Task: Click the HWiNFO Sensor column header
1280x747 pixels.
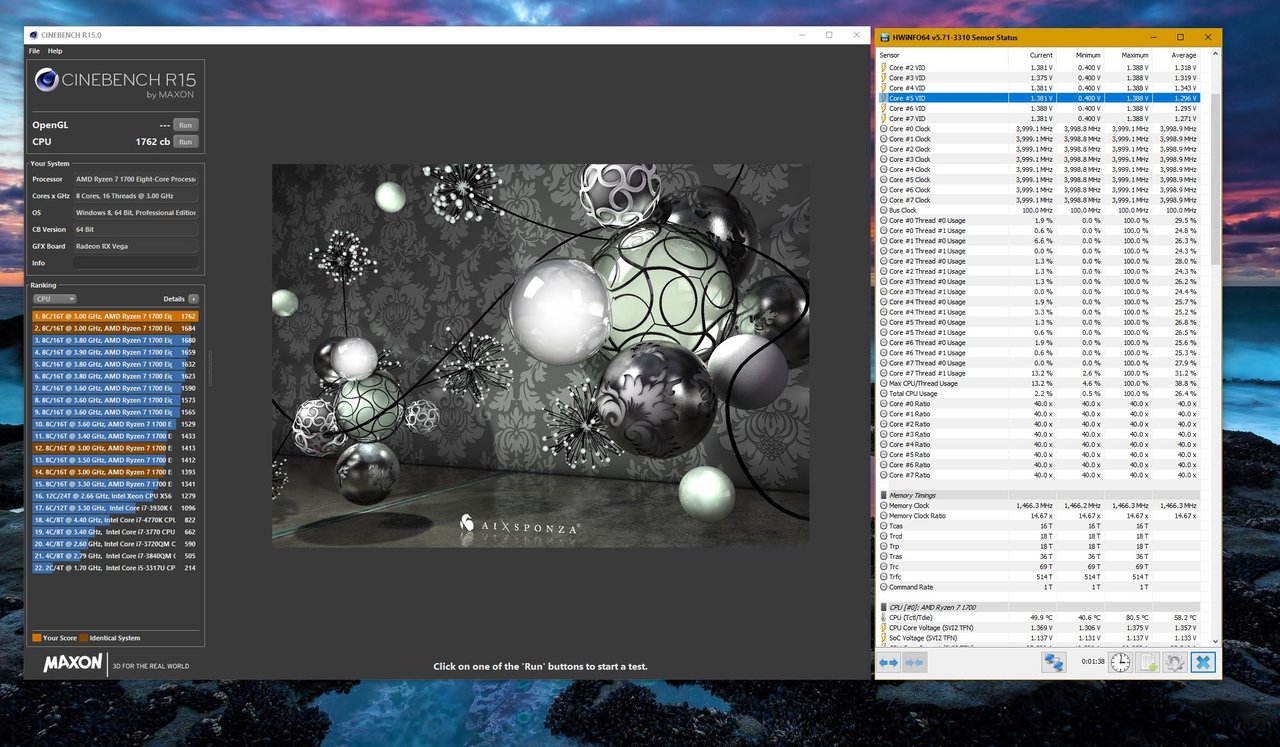Action: (x=942, y=55)
